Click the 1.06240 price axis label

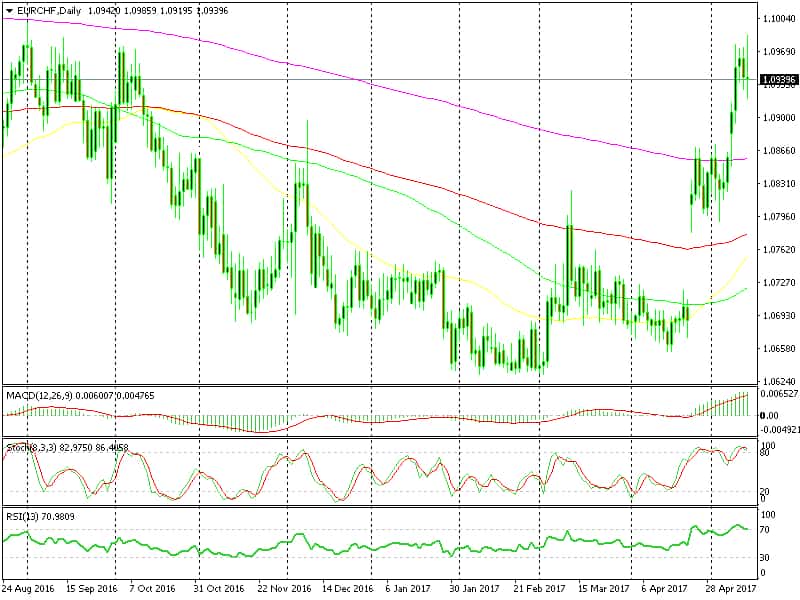779,382
